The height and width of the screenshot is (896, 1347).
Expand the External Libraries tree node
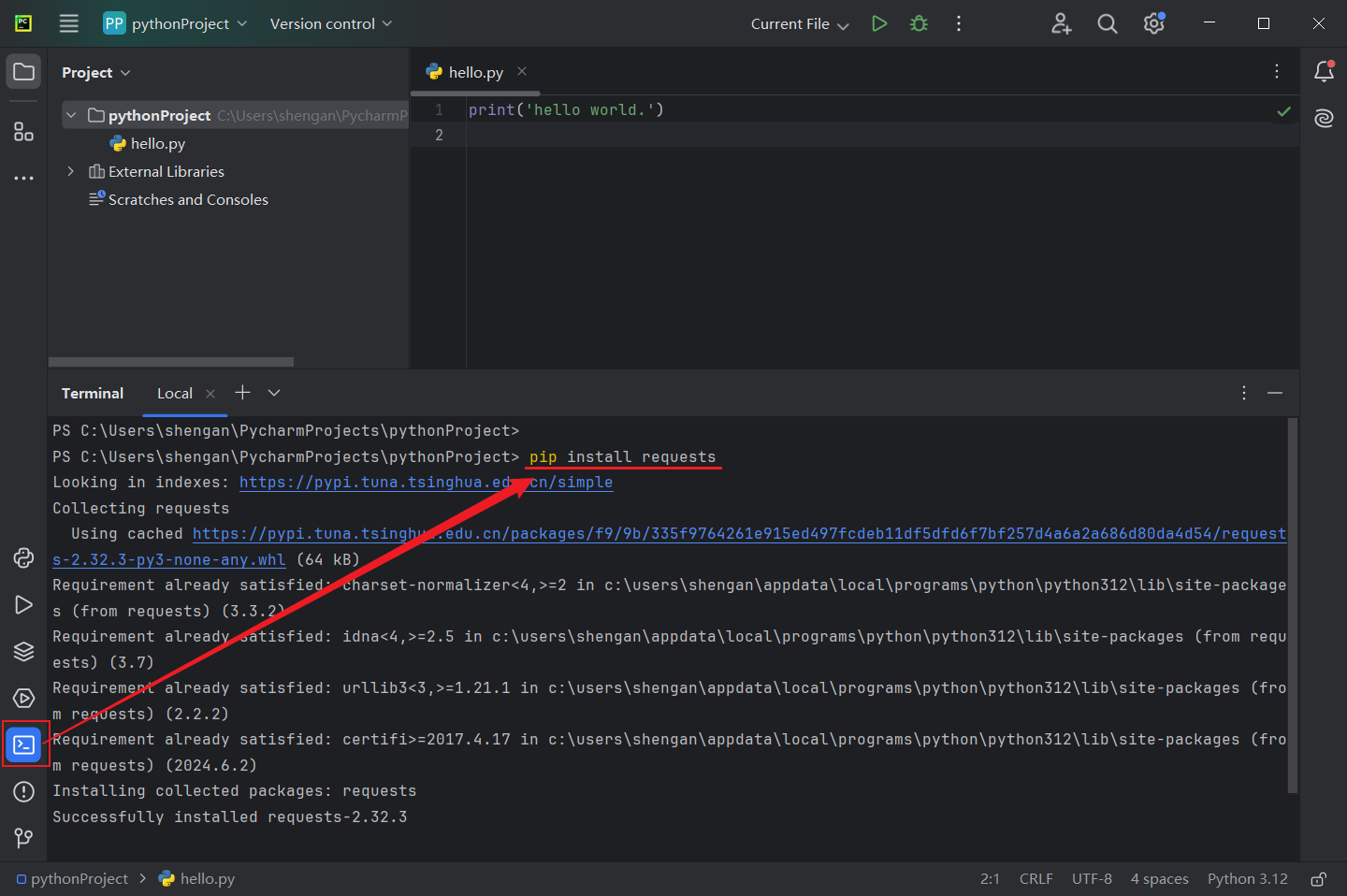(x=70, y=171)
